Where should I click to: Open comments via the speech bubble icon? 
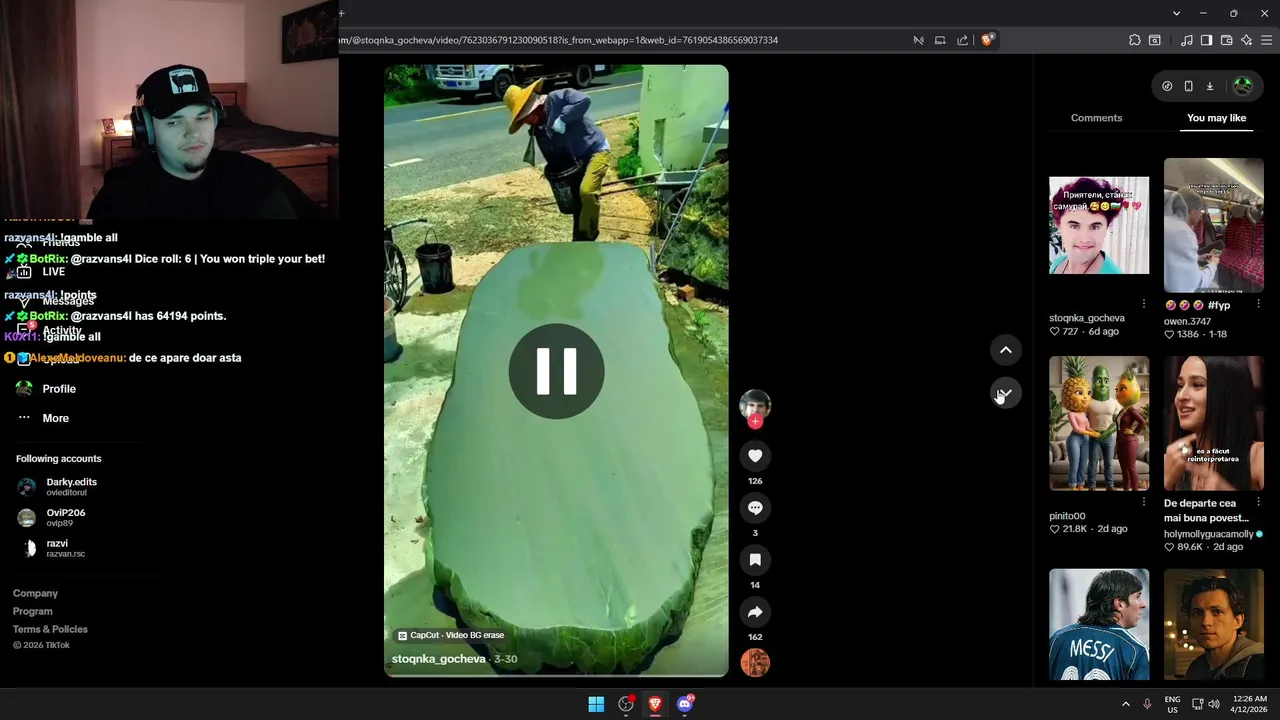coord(755,508)
